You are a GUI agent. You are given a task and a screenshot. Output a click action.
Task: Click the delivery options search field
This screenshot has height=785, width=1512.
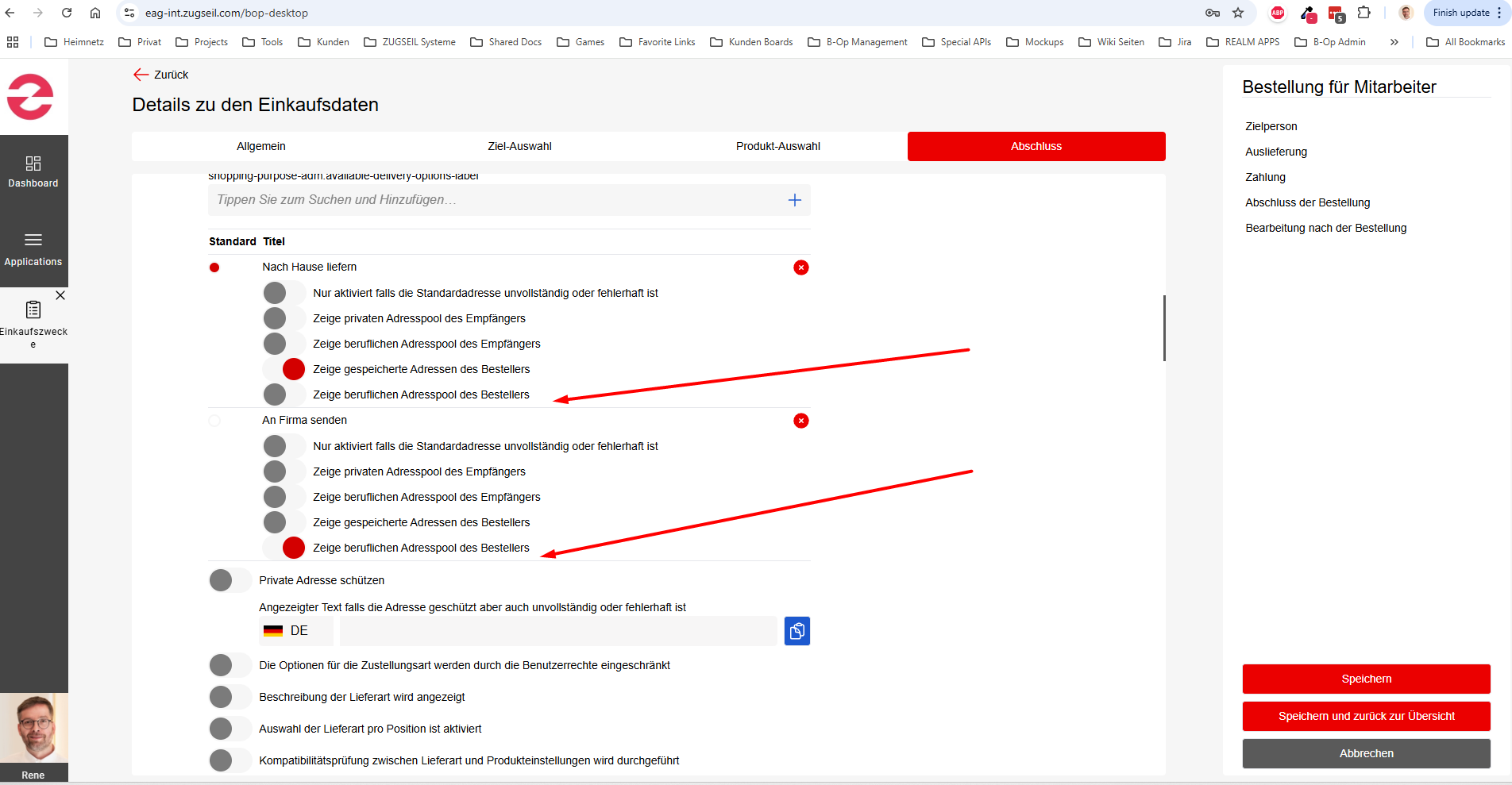tap(492, 200)
